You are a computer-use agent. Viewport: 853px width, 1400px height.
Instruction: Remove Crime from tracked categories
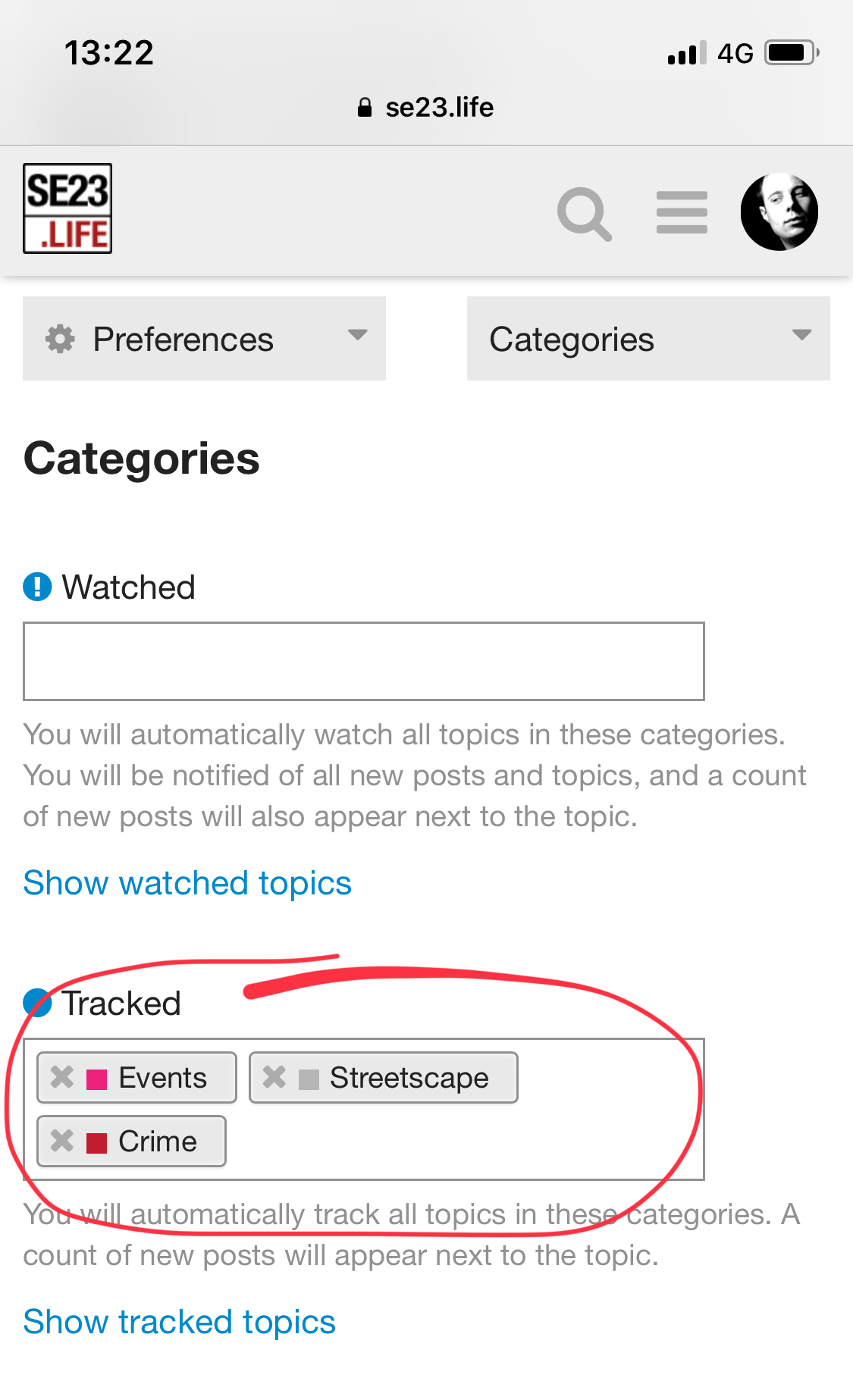[62, 1141]
